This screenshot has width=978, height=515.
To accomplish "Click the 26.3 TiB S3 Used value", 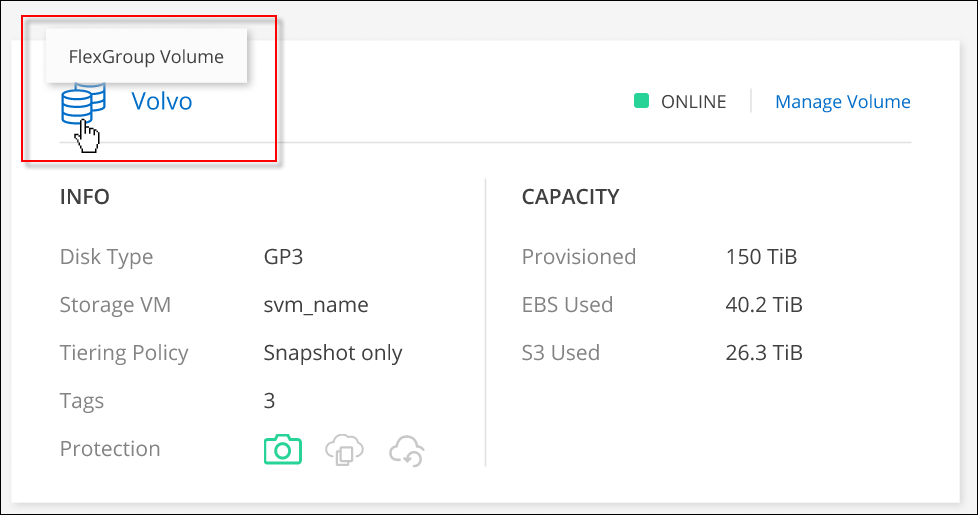I will 764,353.
